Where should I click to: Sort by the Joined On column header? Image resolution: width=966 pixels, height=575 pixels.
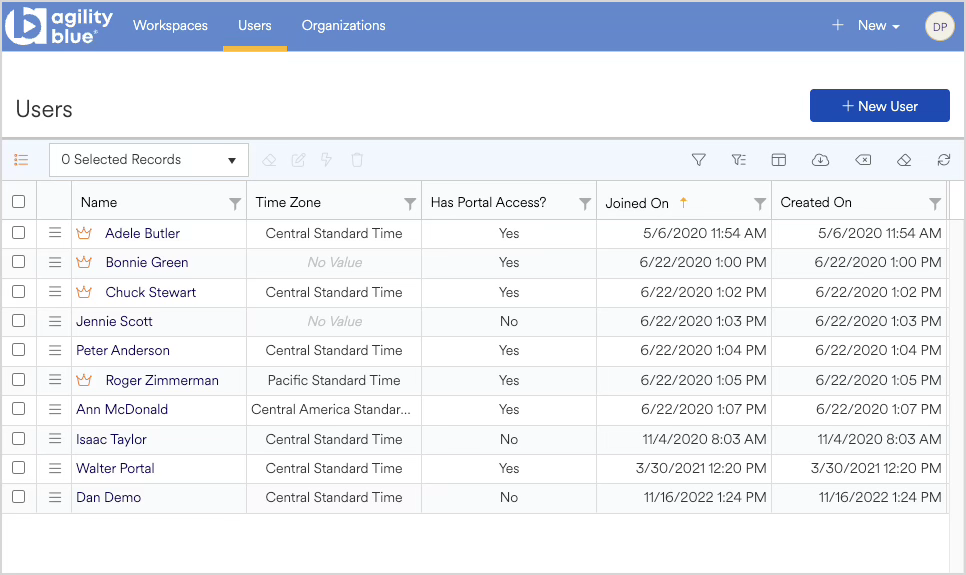click(x=637, y=203)
